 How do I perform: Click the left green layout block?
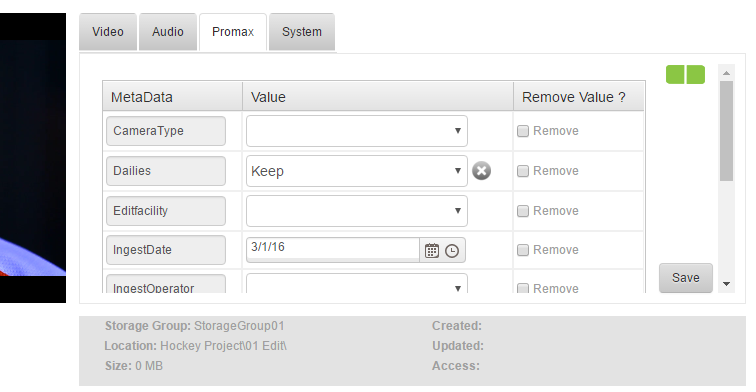675,75
